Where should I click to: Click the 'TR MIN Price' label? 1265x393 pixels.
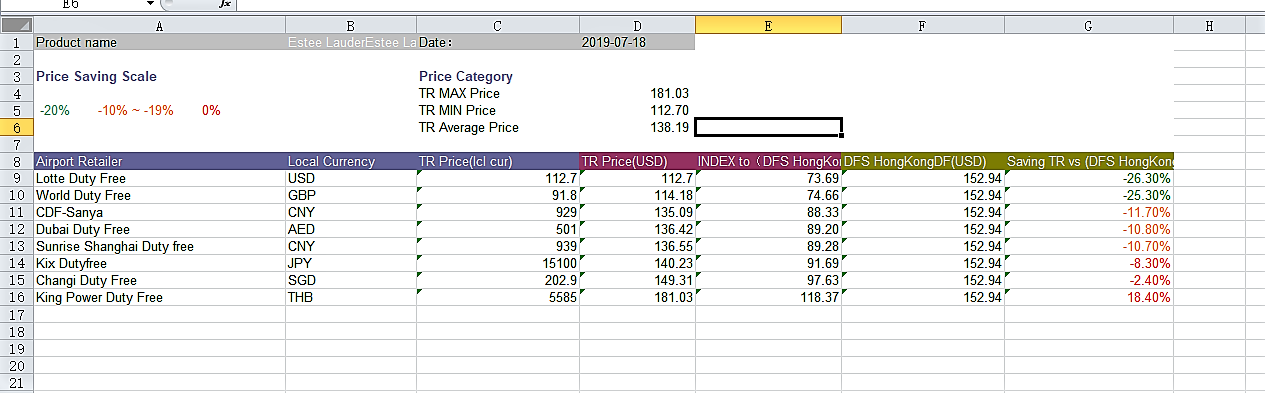(x=457, y=111)
